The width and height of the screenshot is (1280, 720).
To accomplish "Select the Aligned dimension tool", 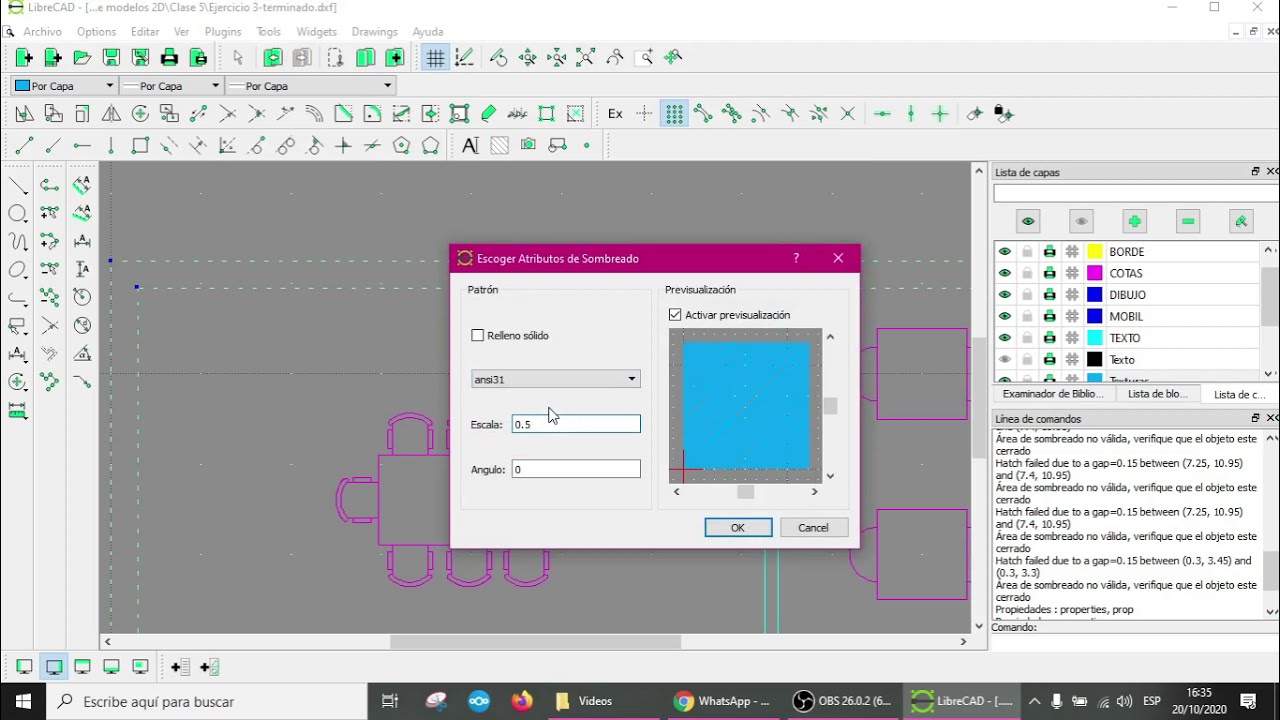I will [82, 185].
